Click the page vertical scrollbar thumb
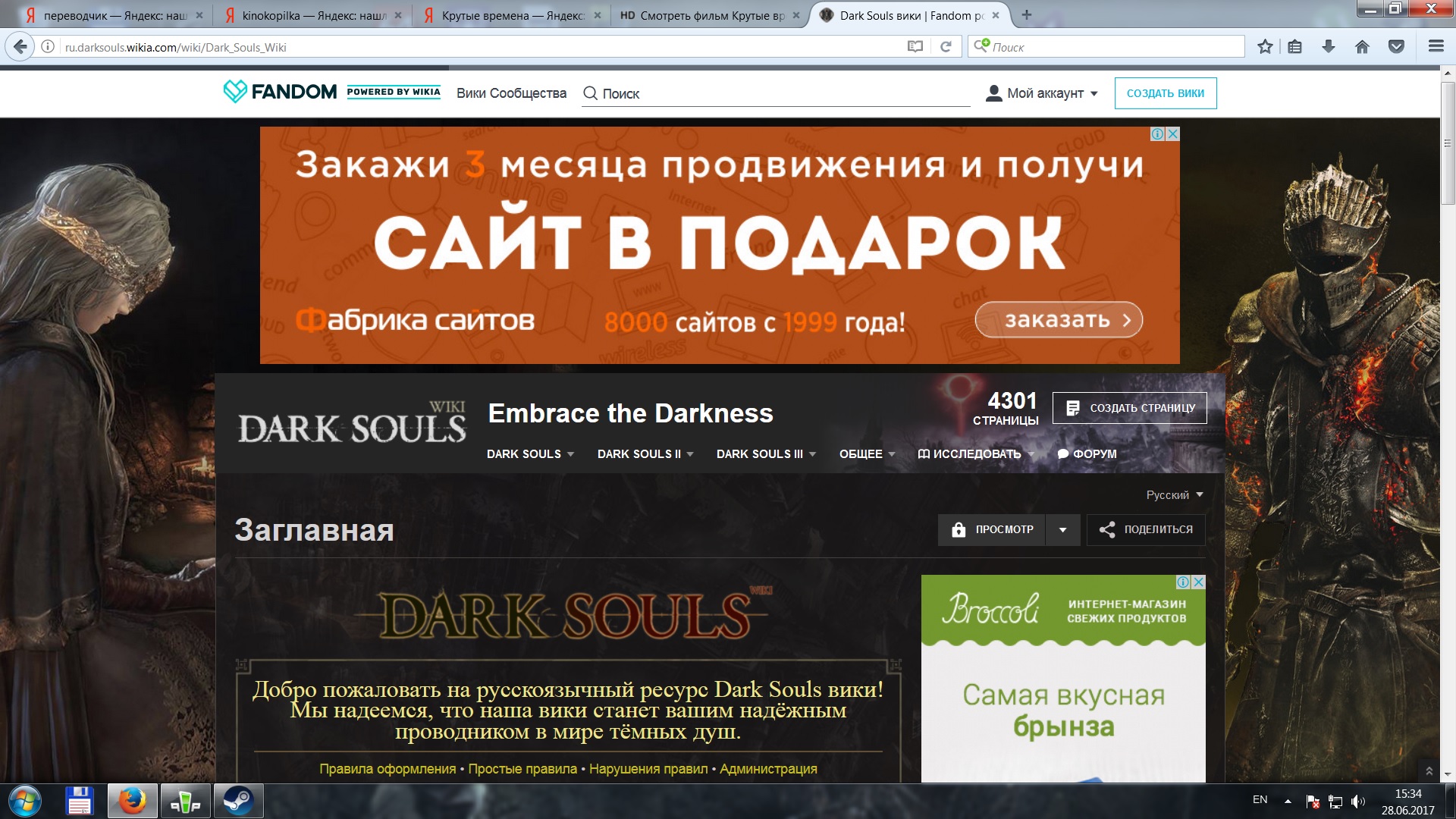The width and height of the screenshot is (1456, 819). (1448, 143)
